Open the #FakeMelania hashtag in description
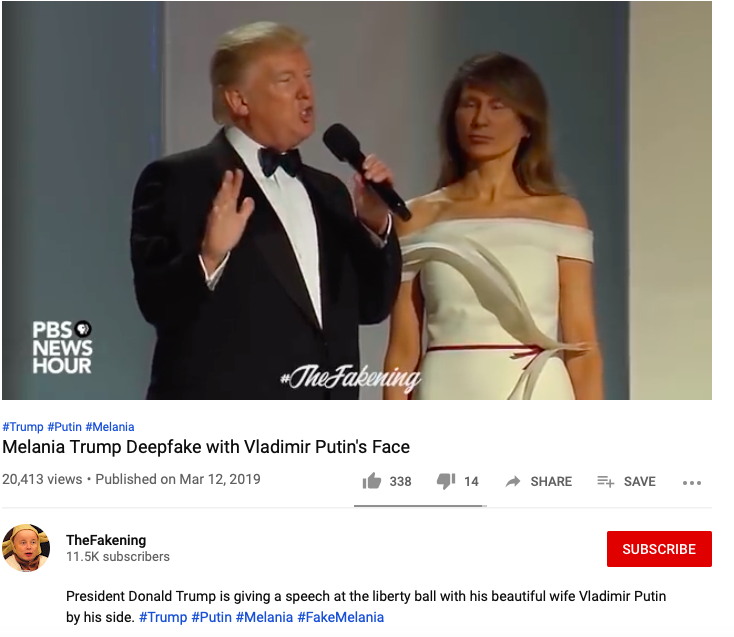Image resolution: width=734 pixels, height=637 pixels. point(340,617)
